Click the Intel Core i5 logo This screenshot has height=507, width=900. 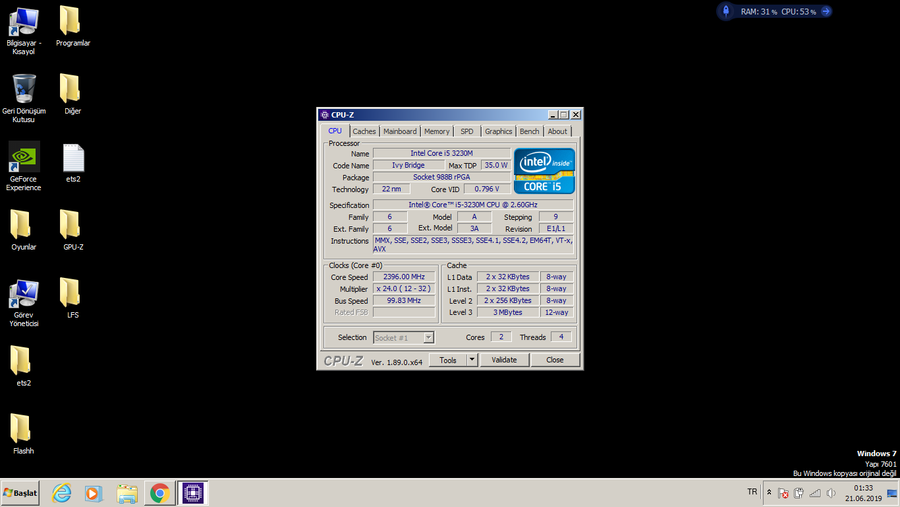click(544, 171)
